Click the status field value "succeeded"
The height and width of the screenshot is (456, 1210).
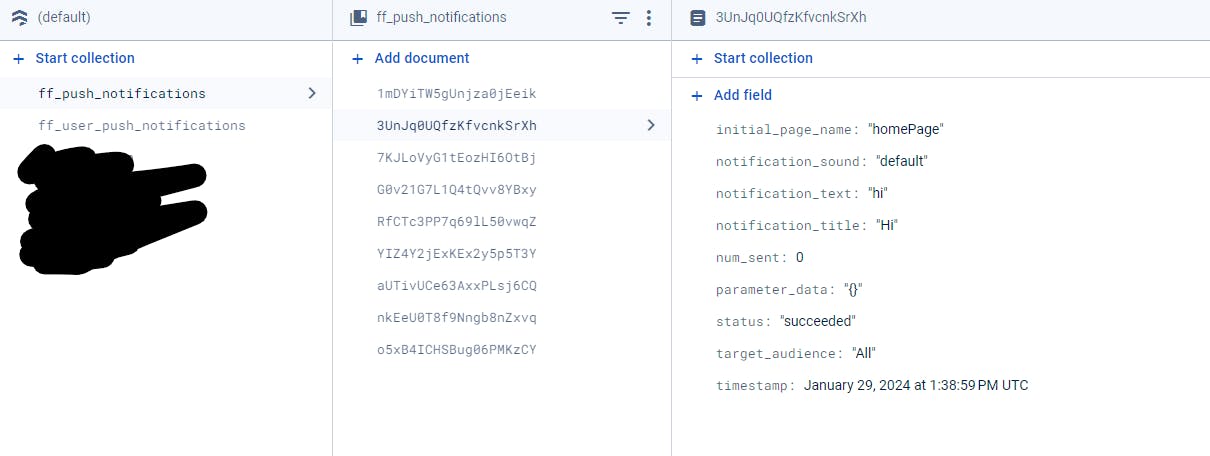pos(817,321)
